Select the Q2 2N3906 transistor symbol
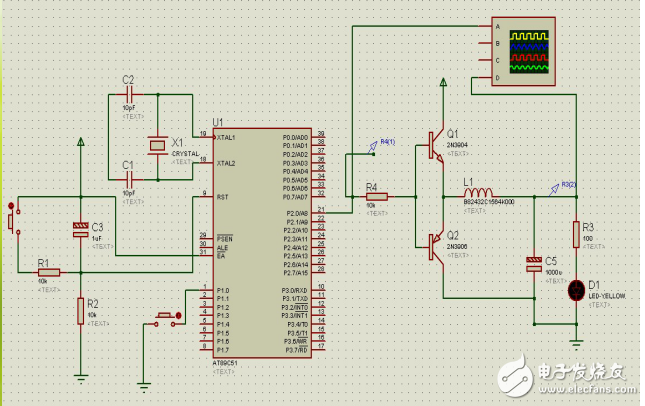This screenshot has width=645, height=406. pos(435,246)
